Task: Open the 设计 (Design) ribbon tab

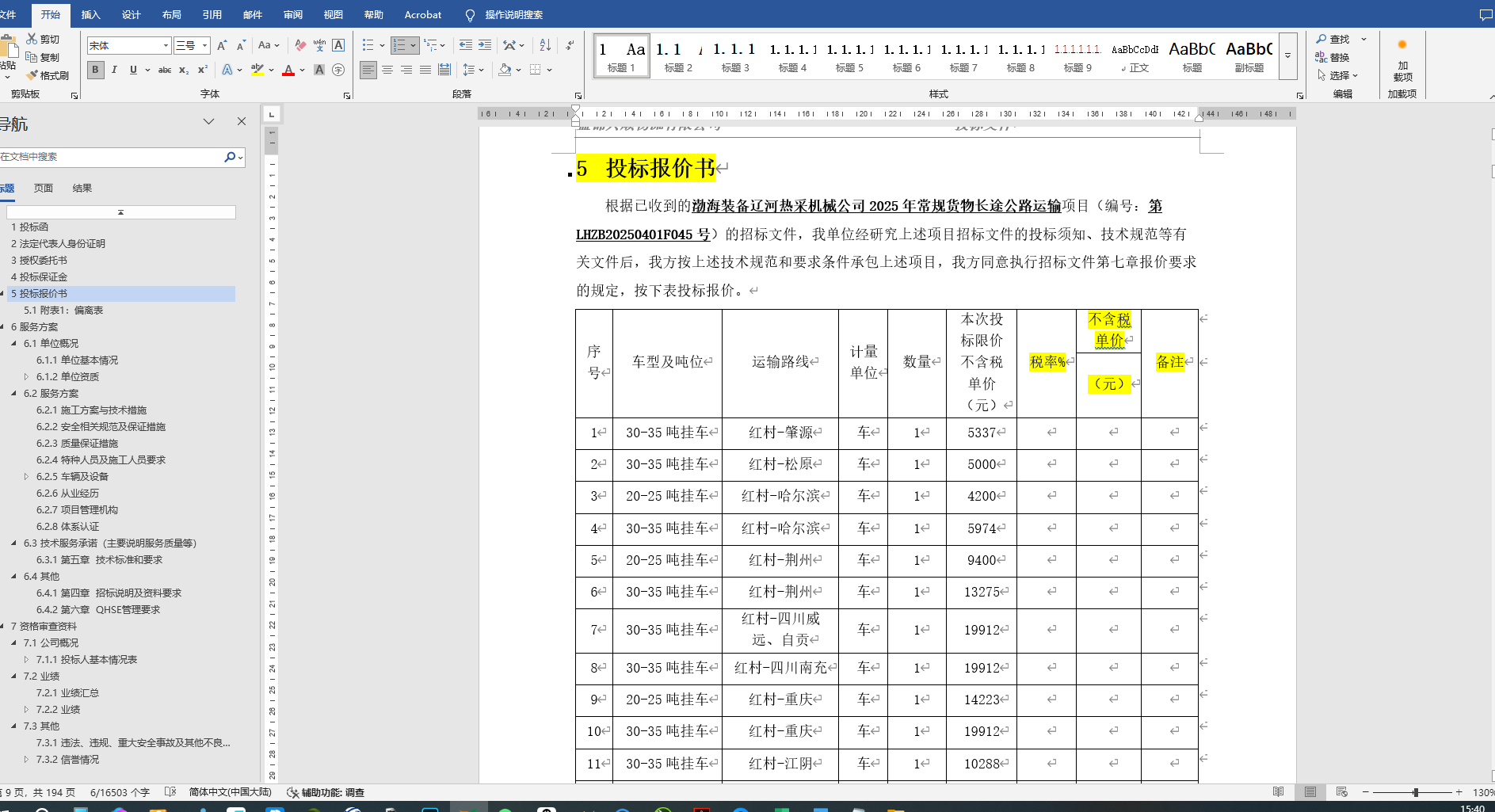Action: click(x=132, y=14)
